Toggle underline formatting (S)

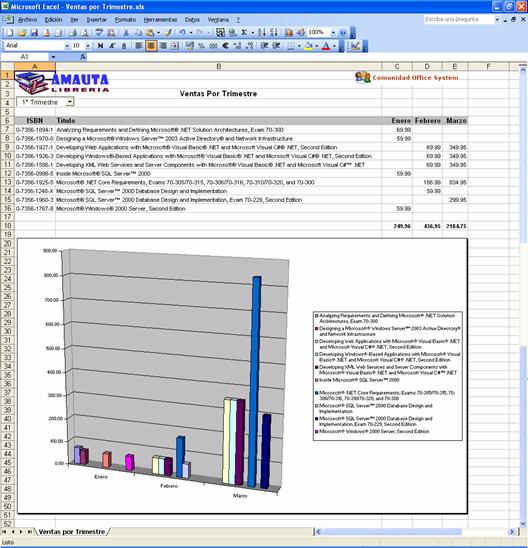pos(124,46)
